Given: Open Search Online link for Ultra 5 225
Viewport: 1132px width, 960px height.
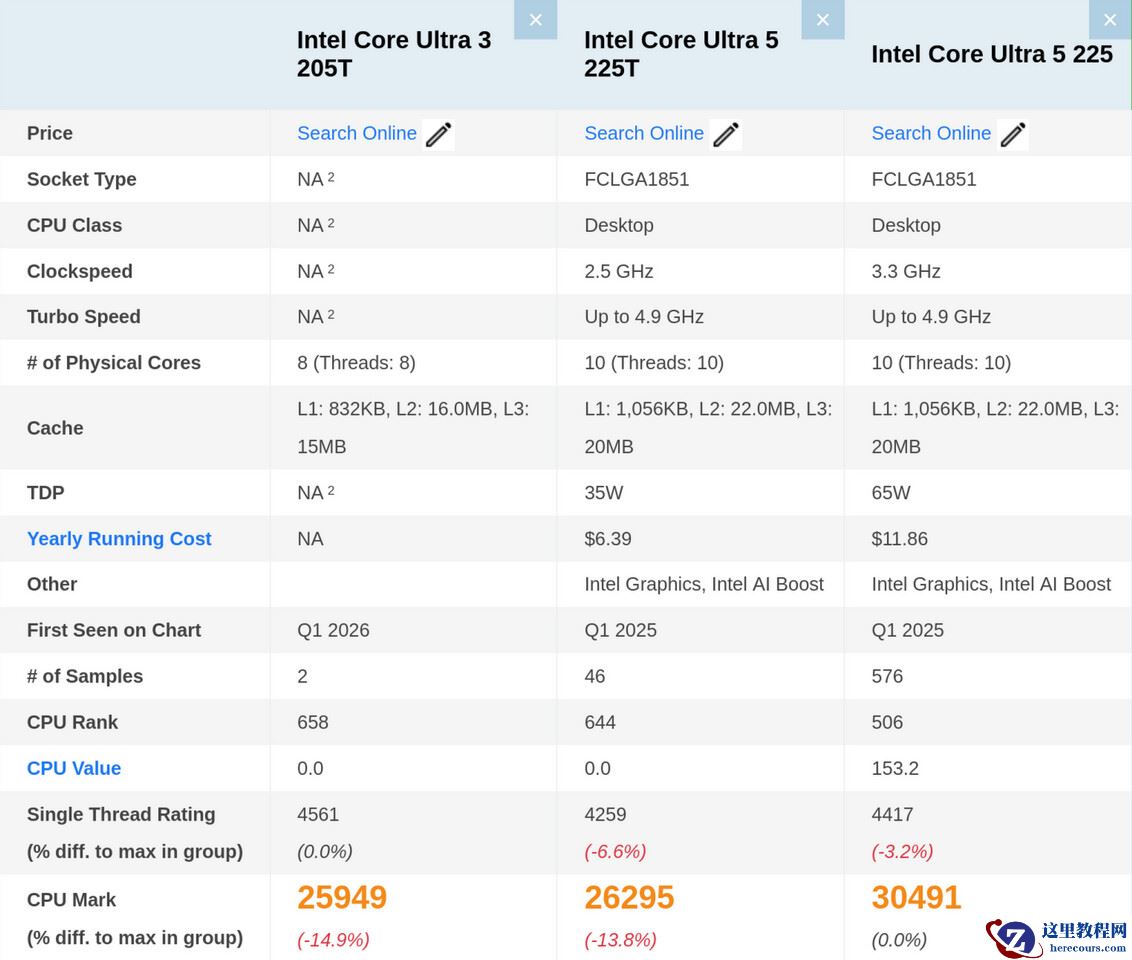Looking at the screenshot, I should tap(931, 134).
